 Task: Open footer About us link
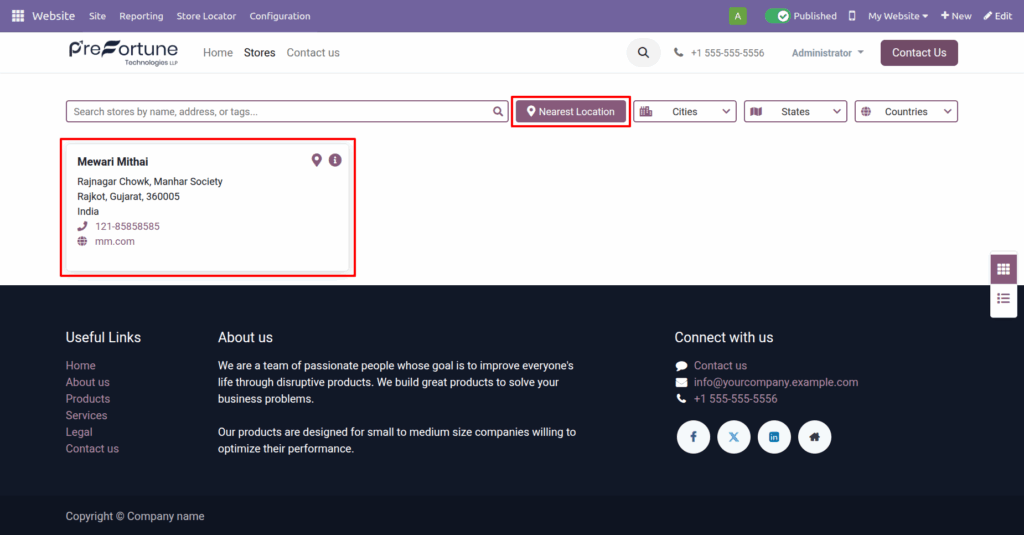pyautogui.click(x=88, y=382)
